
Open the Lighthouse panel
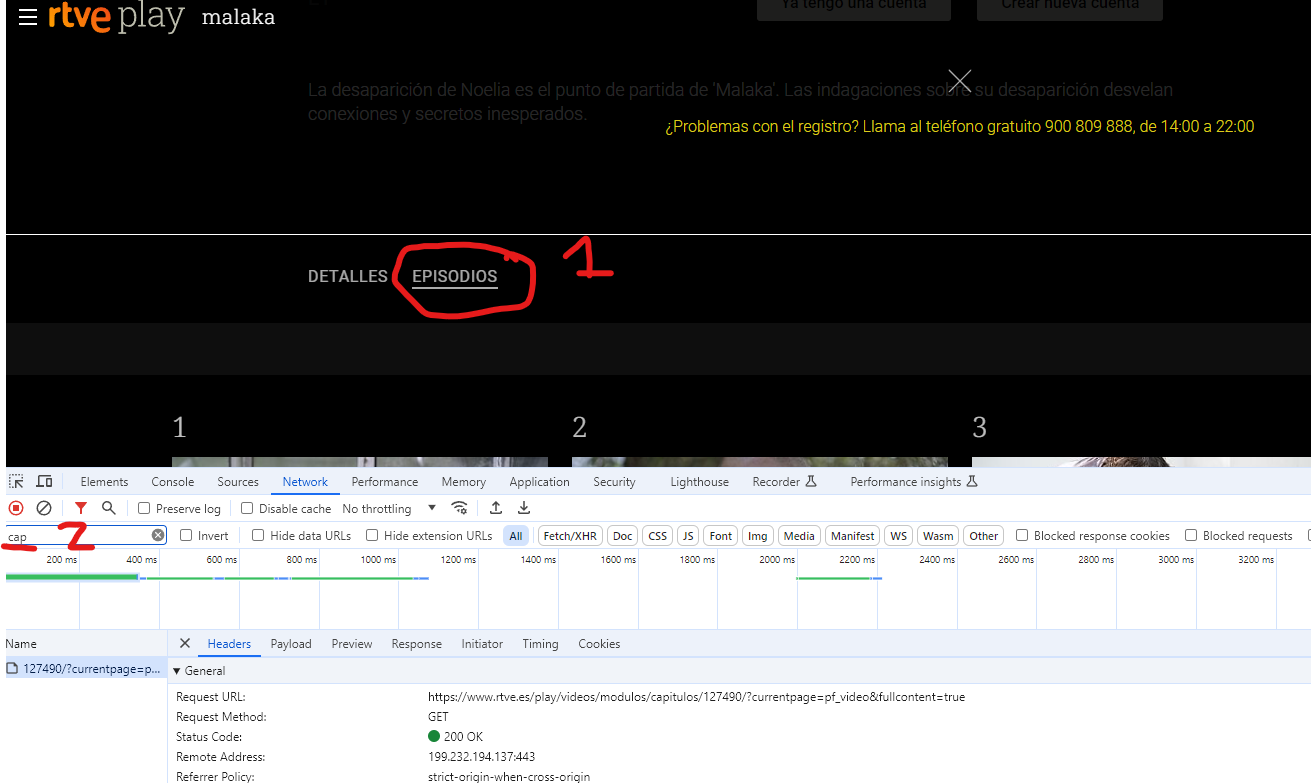[699, 482]
